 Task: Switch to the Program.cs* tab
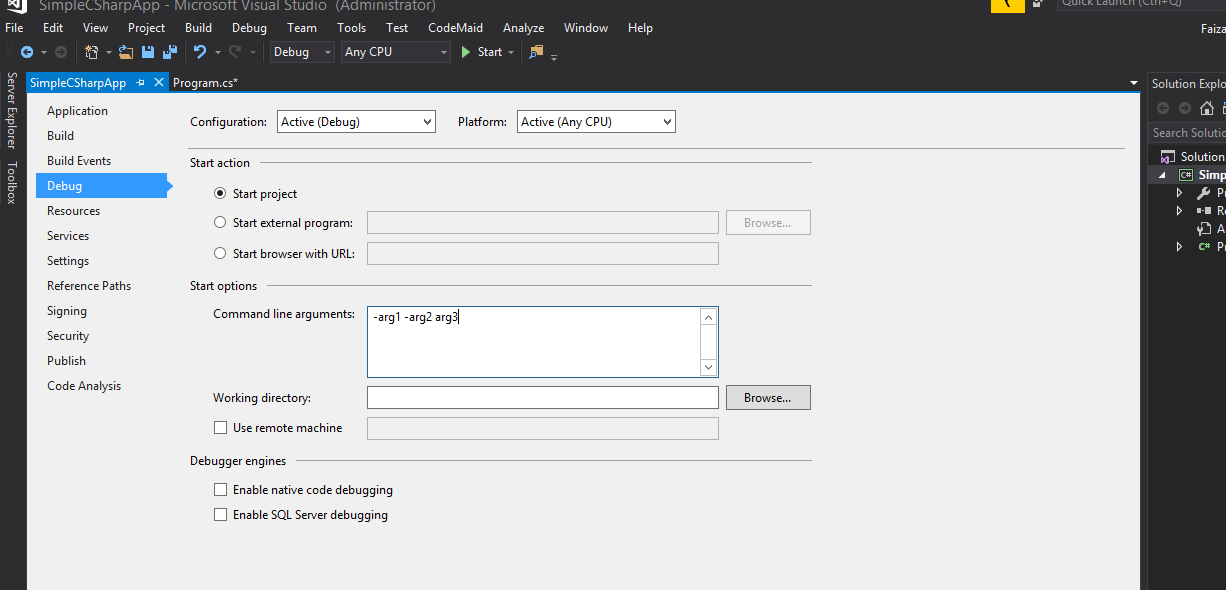(205, 83)
